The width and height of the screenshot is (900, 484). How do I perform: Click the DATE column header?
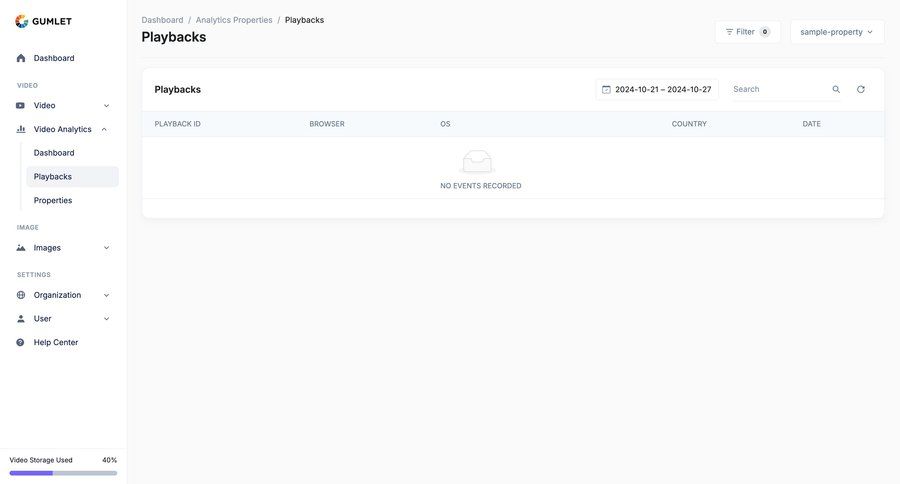click(812, 124)
